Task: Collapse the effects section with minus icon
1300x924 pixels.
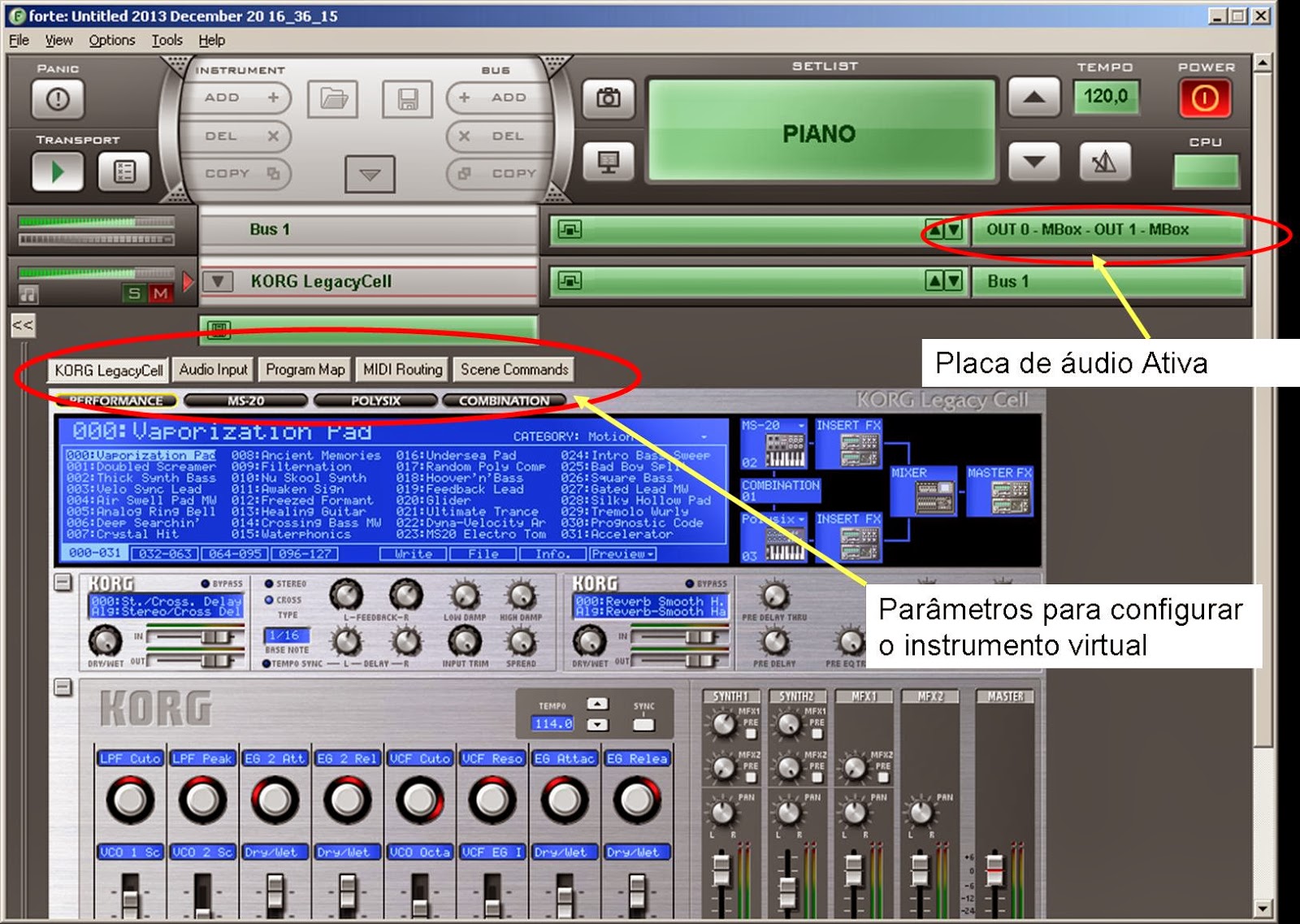Action: 63,583
